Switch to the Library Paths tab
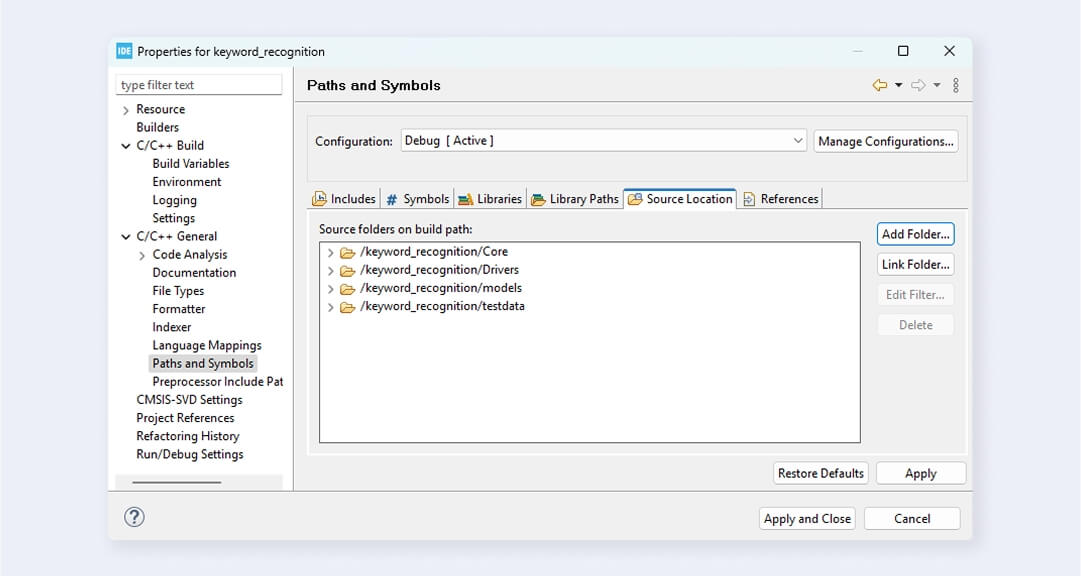 pyautogui.click(x=575, y=199)
